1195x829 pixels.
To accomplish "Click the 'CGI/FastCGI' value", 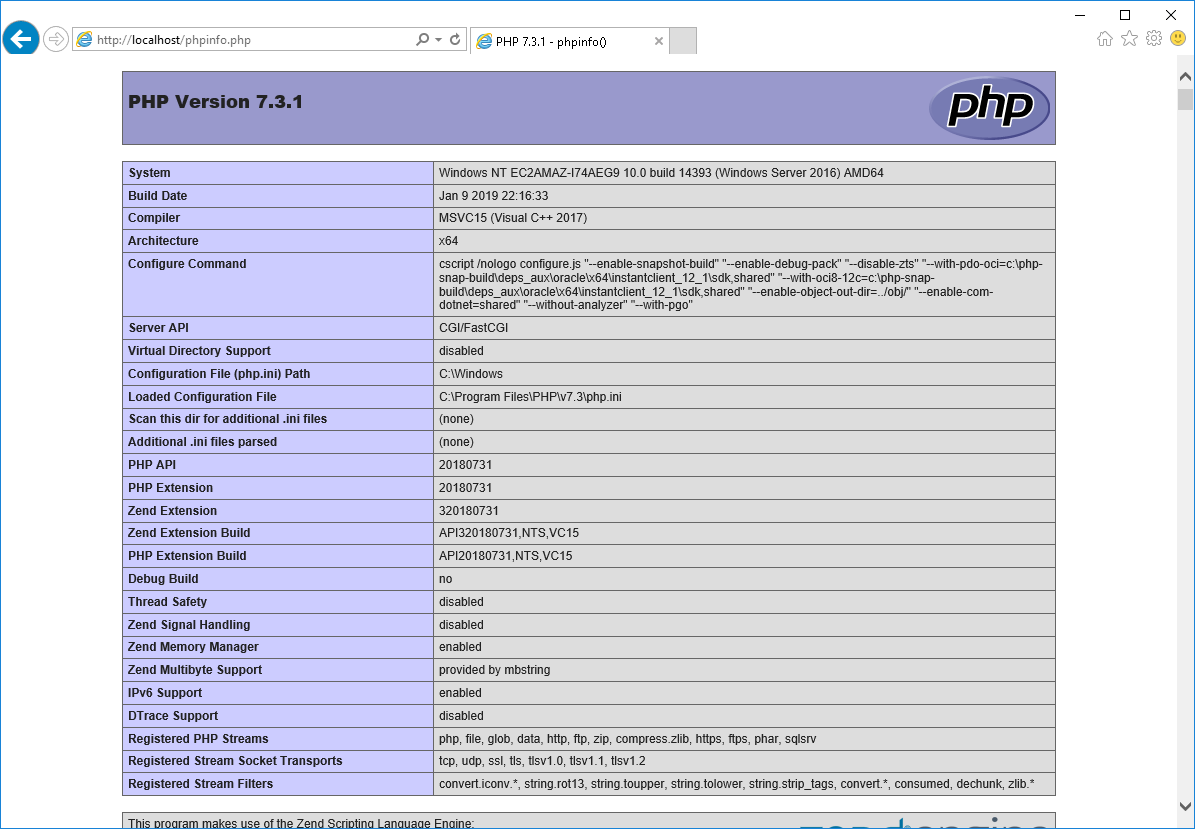I will [x=473, y=328].
